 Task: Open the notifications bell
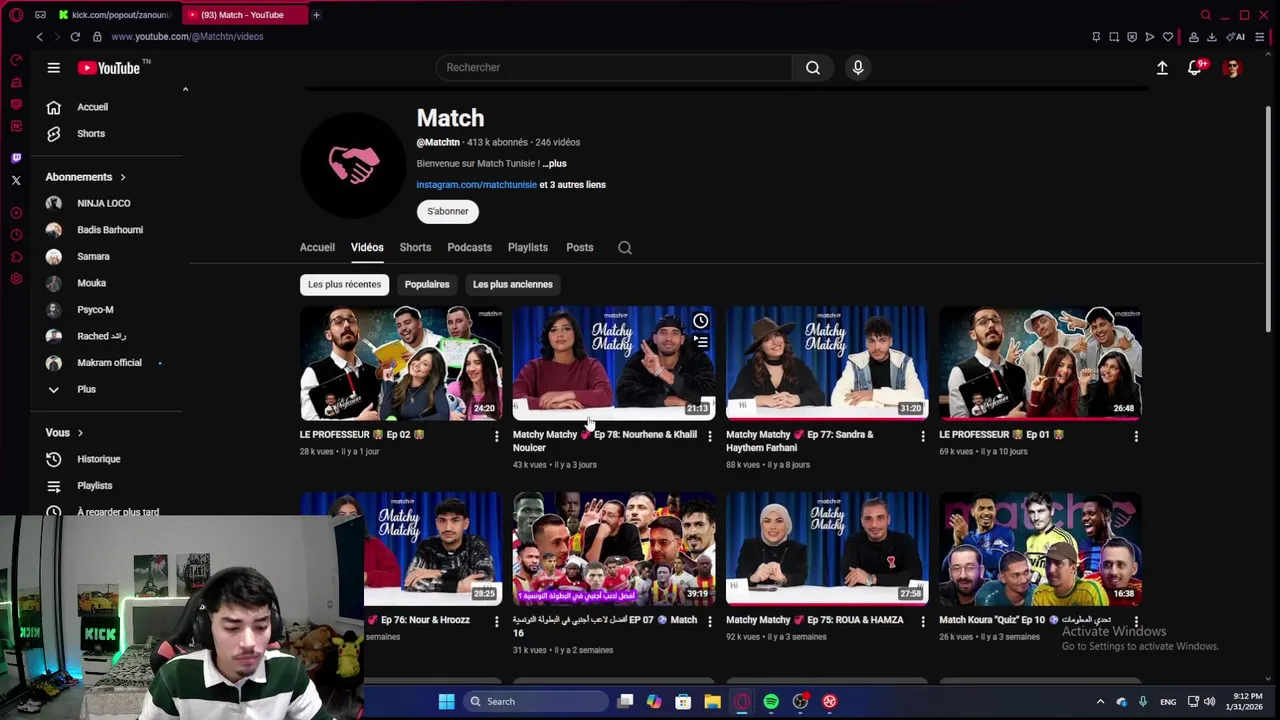(1195, 68)
